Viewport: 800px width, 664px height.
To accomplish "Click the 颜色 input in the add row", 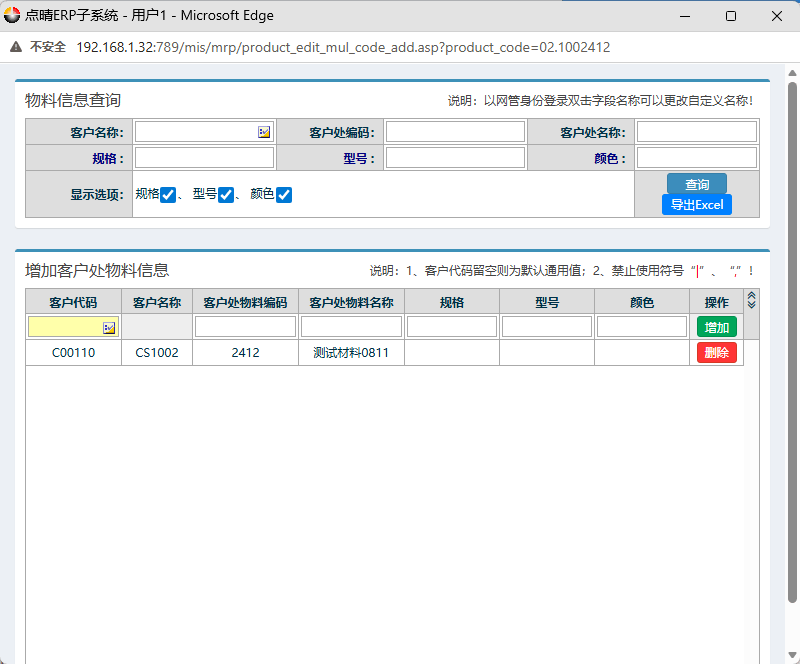I will click(x=642, y=327).
